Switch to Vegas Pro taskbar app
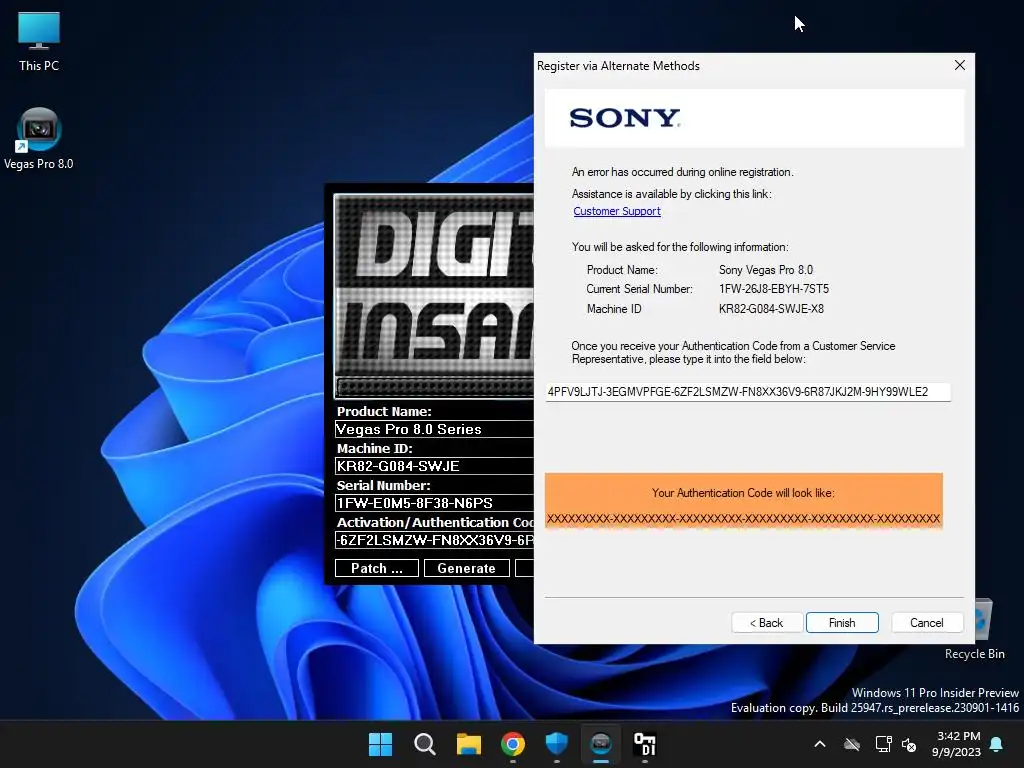The height and width of the screenshot is (768, 1024). [x=601, y=744]
